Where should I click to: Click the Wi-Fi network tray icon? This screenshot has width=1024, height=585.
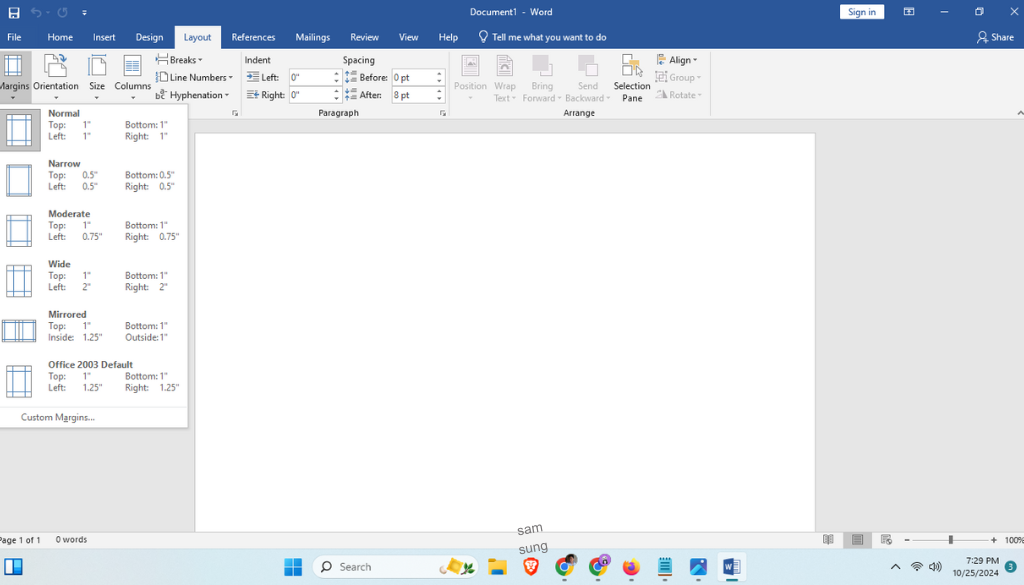point(917,567)
